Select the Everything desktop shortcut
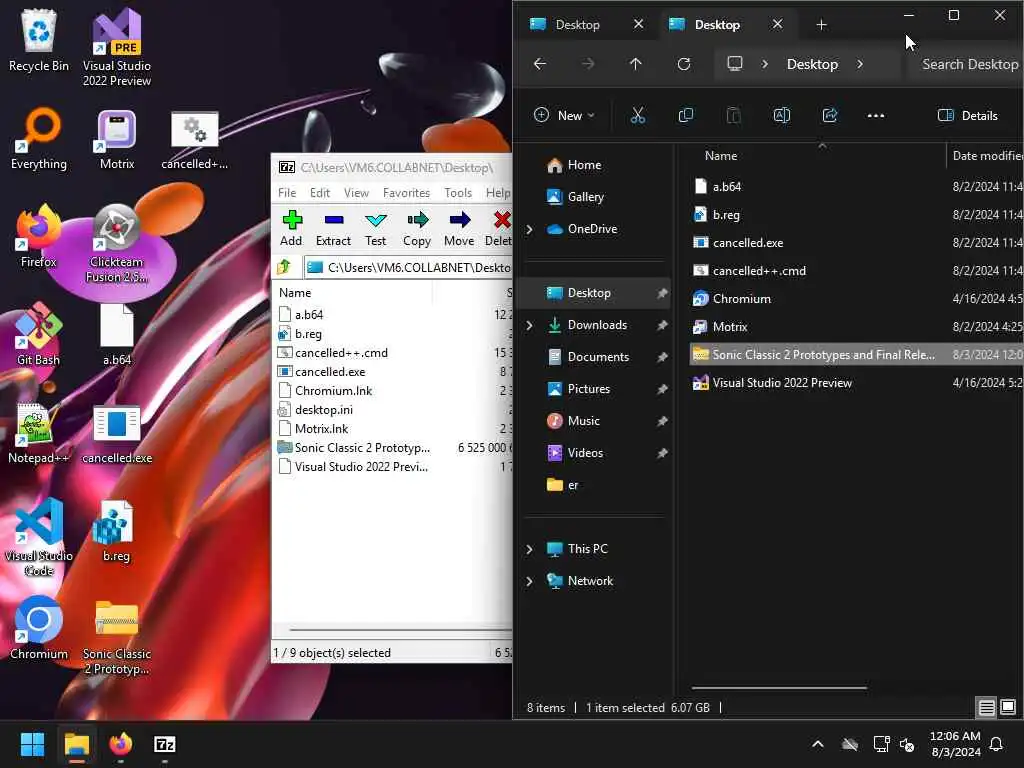The image size is (1024, 768). (39, 139)
